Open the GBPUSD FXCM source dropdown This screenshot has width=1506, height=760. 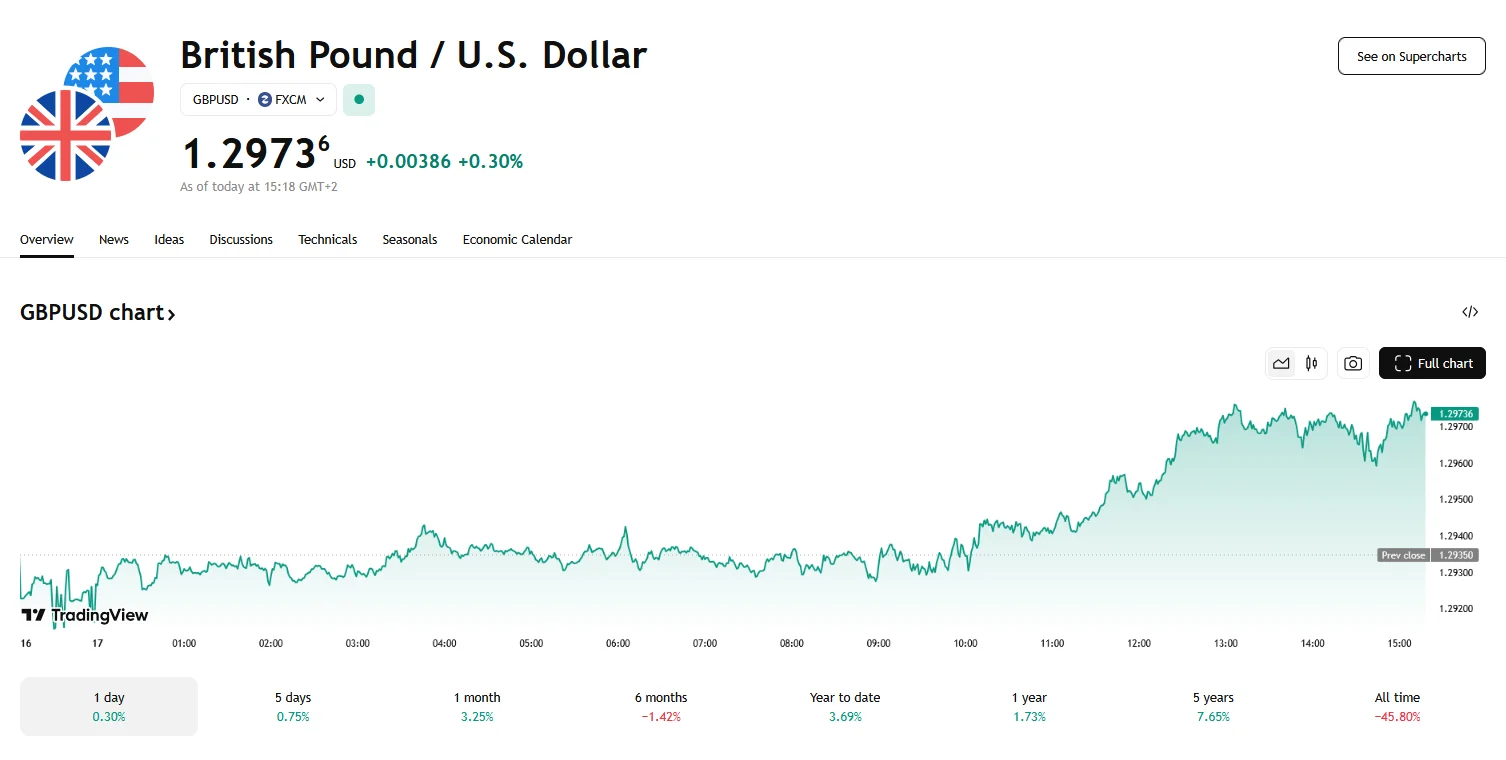(x=258, y=100)
